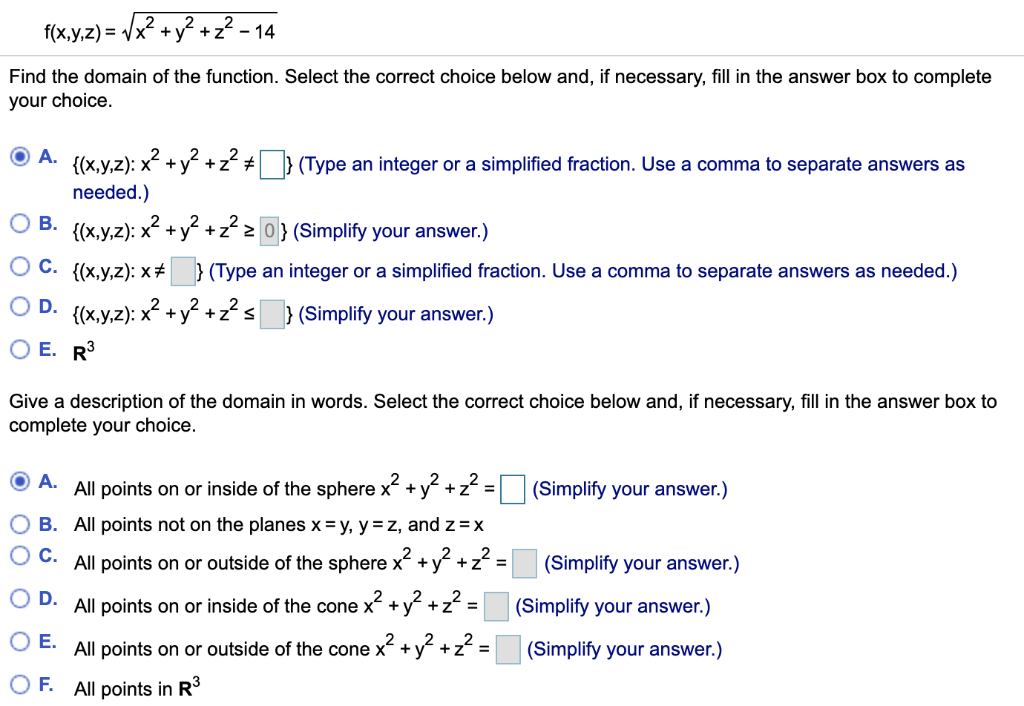Click the cone equation answer box in choice D
This screenshot has height=706, width=1024.
(496, 605)
